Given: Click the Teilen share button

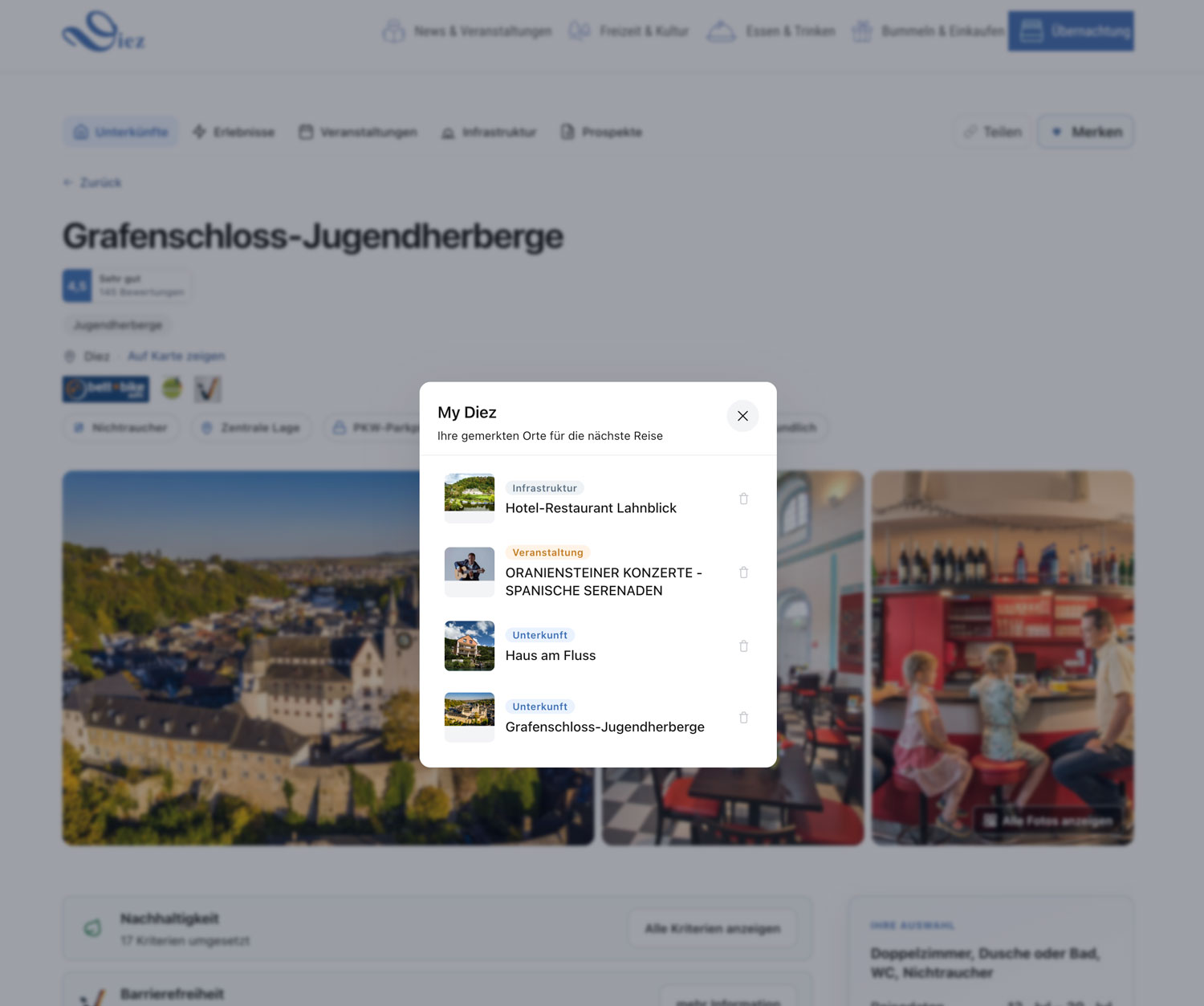Looking at the screenshot, I should pyautogui.click(x=993, y=132).
